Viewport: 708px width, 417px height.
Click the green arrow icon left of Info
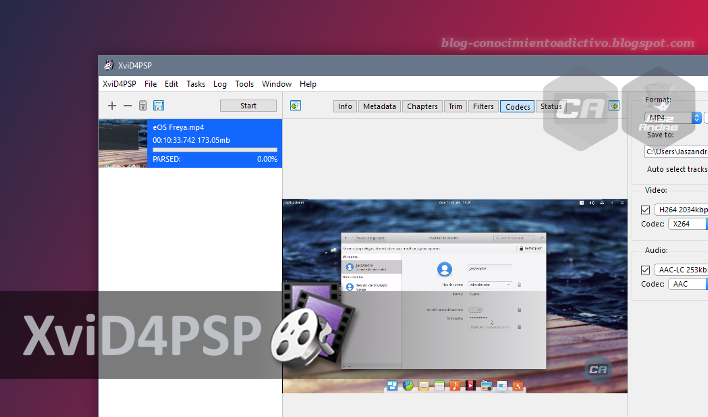coord(295,106)
